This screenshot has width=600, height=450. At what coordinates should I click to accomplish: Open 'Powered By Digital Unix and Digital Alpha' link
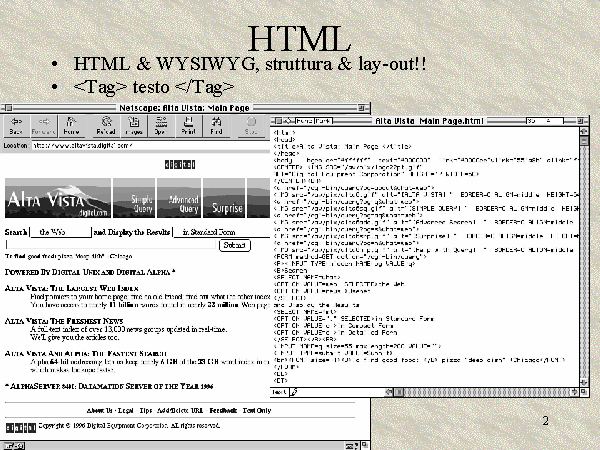click(90, 272)
